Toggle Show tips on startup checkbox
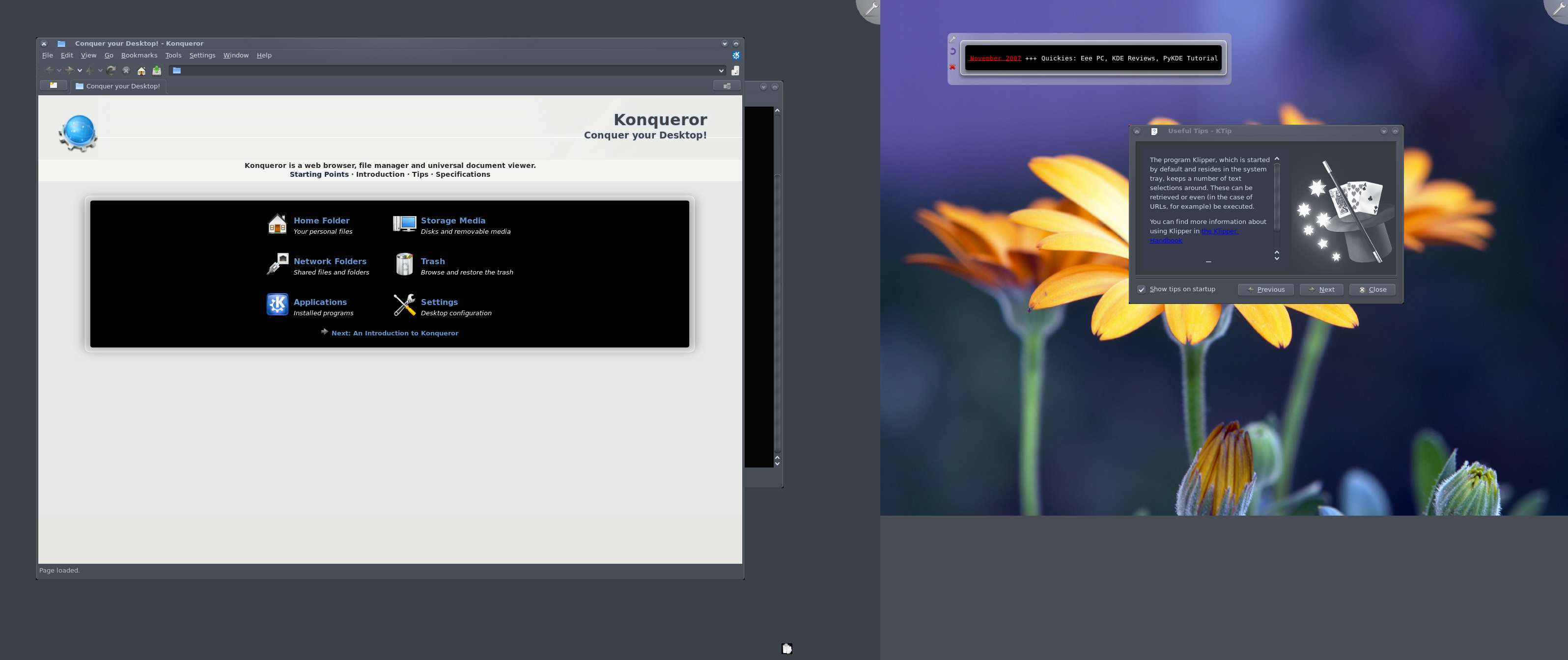The image size is (1568, 660). 1141,290
